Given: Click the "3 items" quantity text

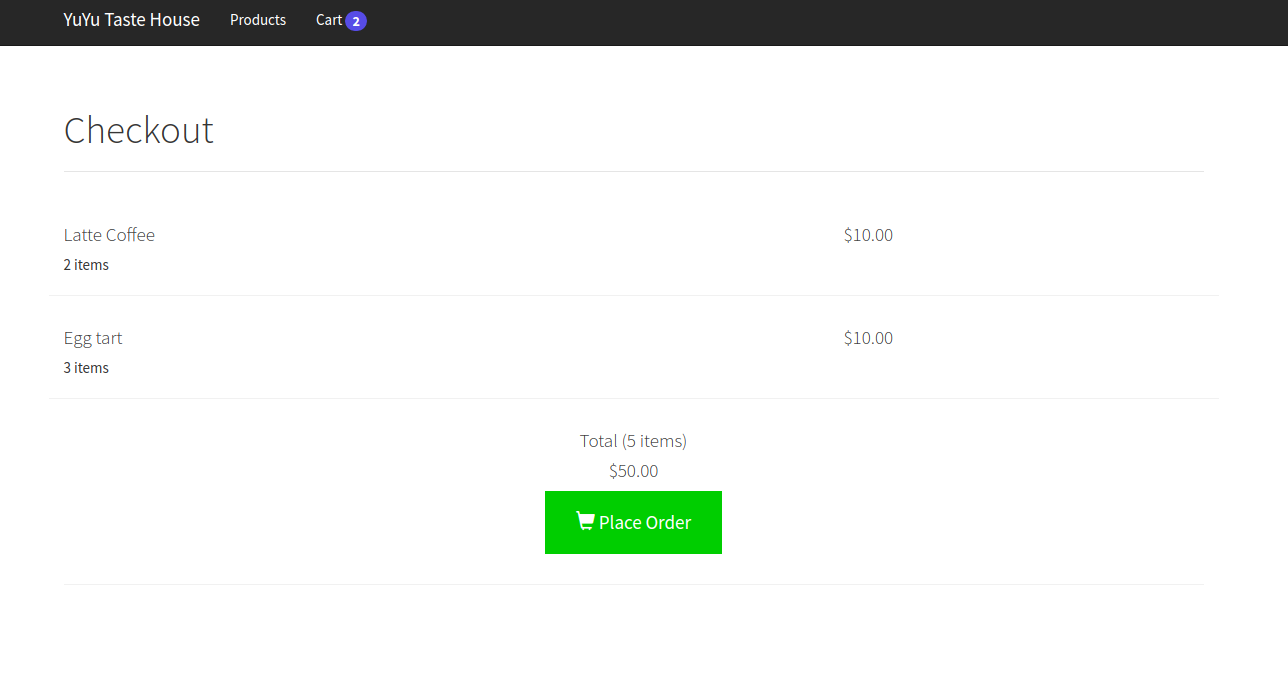Looking at the screenshot, I should (x=86, y=368).
